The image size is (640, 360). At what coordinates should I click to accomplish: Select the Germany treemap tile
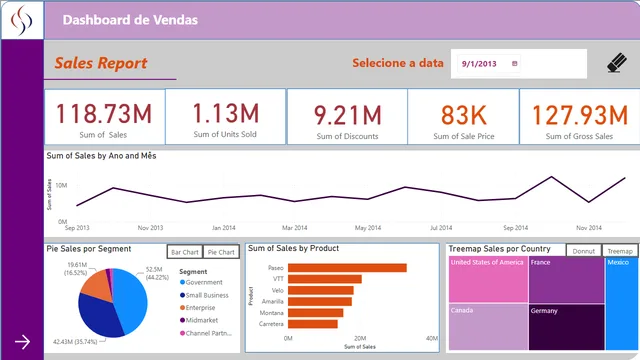pyautogui.click(x=567, y=327)
